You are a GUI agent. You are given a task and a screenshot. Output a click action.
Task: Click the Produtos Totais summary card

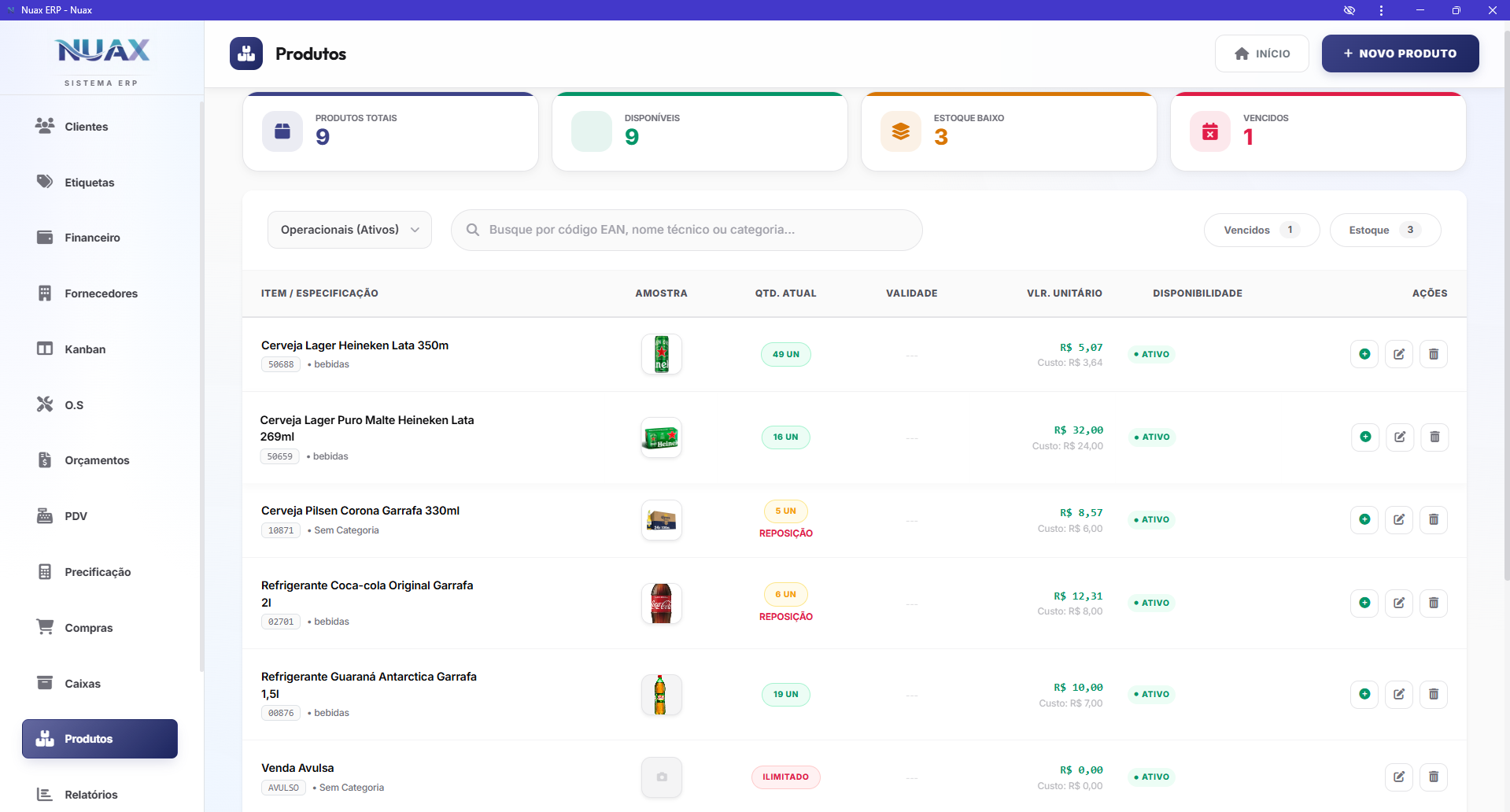390,131
